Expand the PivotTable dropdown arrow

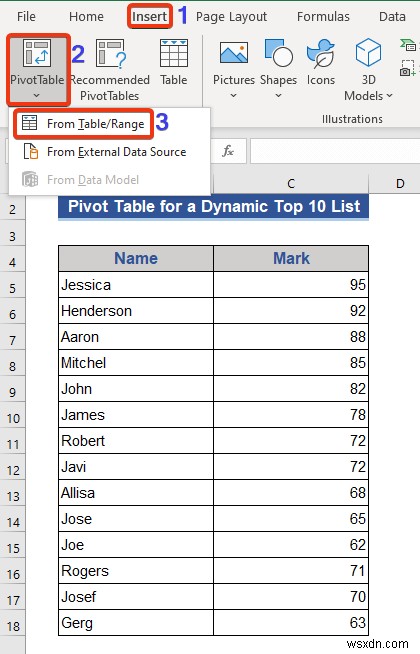pyautogui.click(x=36, y=96)
